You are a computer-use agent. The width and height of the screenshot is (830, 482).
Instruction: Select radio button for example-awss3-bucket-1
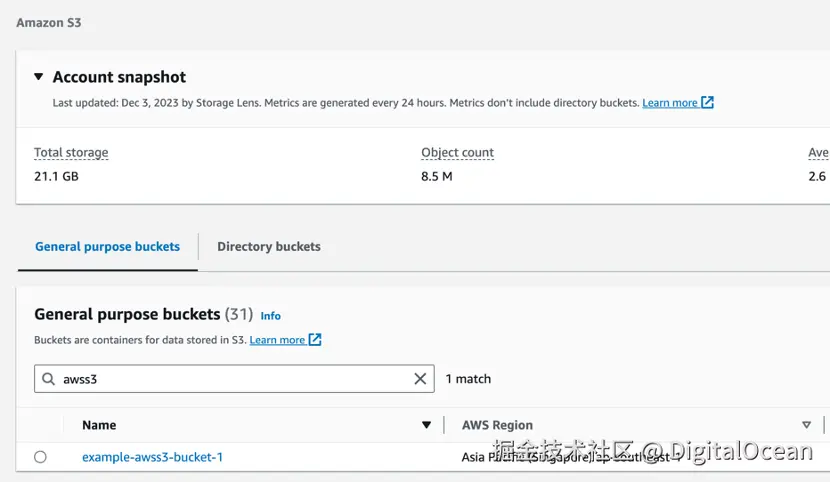coord(40,457)
